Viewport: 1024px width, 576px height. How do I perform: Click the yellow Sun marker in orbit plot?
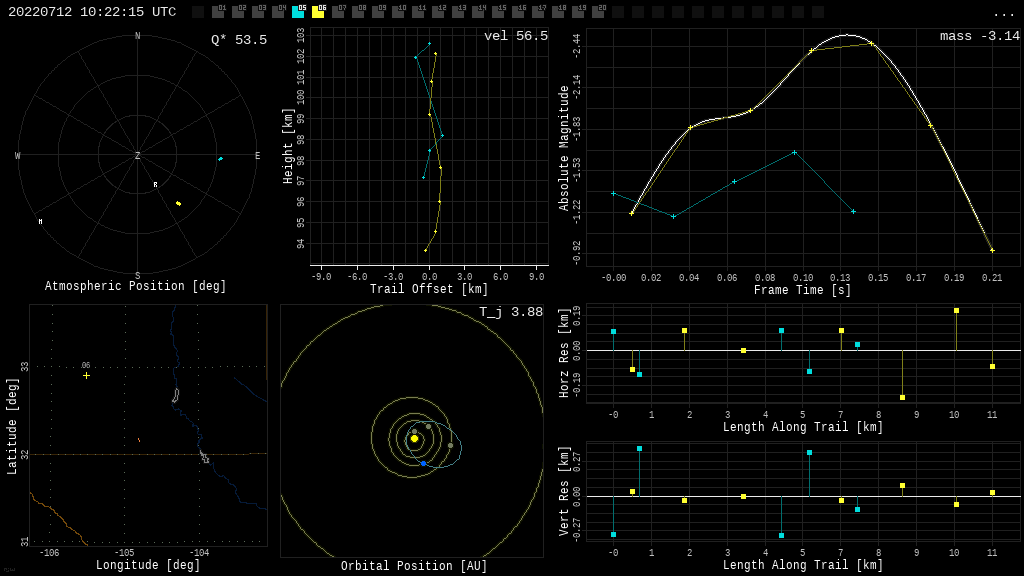tap(414, 438)
